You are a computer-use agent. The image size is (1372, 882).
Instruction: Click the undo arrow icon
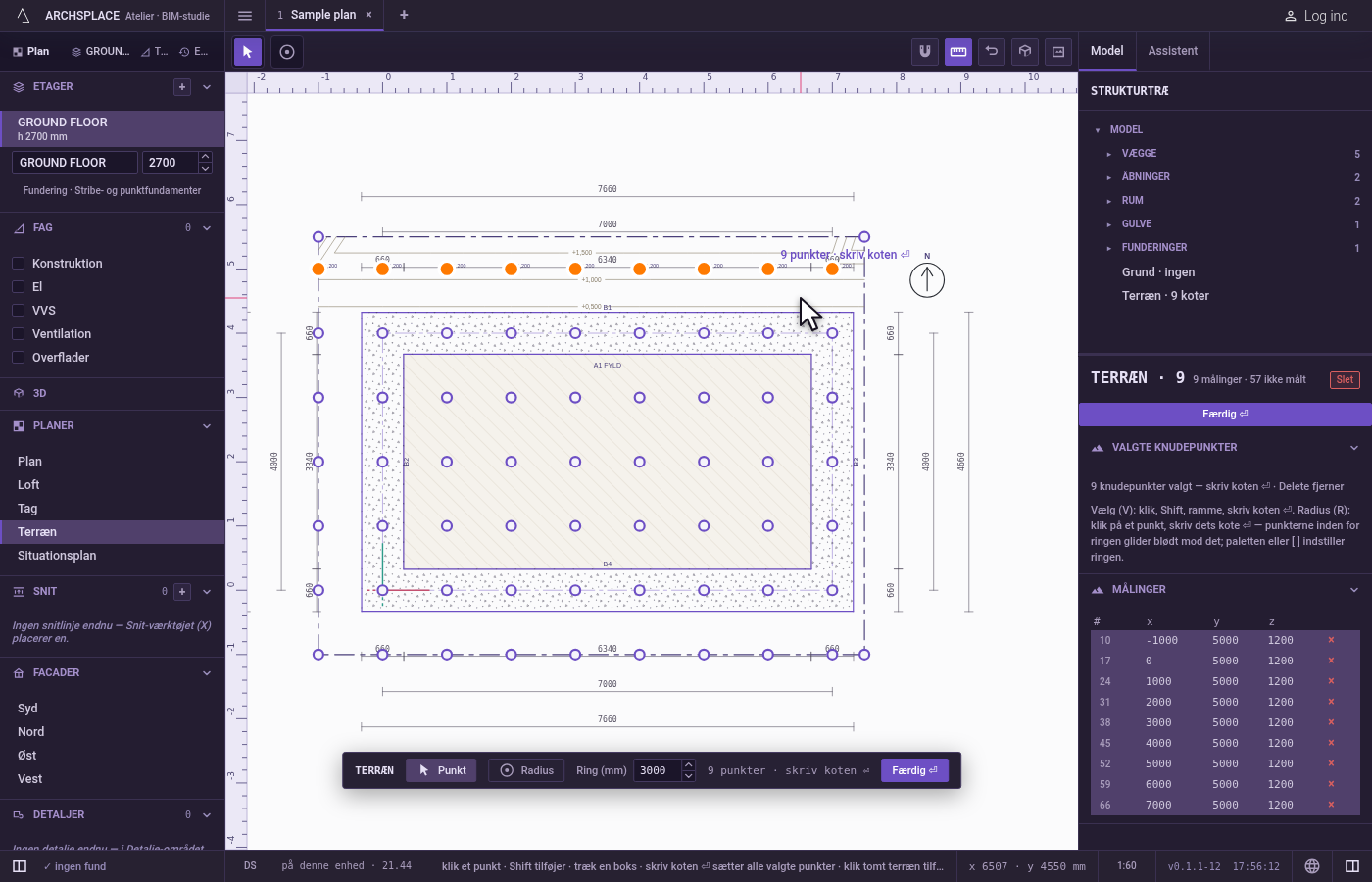pyautogui.click(x=992, y=51)
